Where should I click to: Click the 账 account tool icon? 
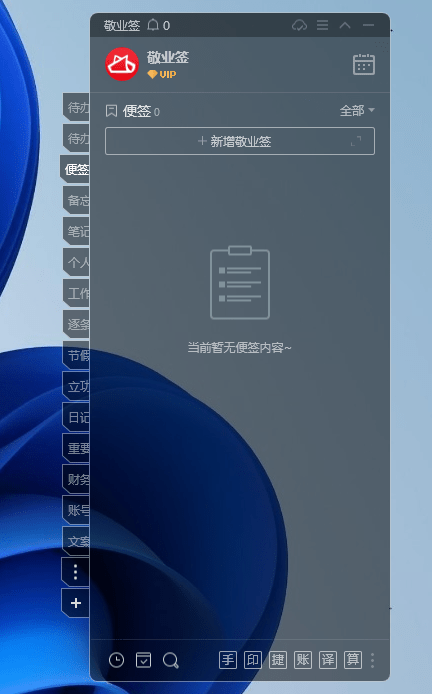(x=303, y=660)
